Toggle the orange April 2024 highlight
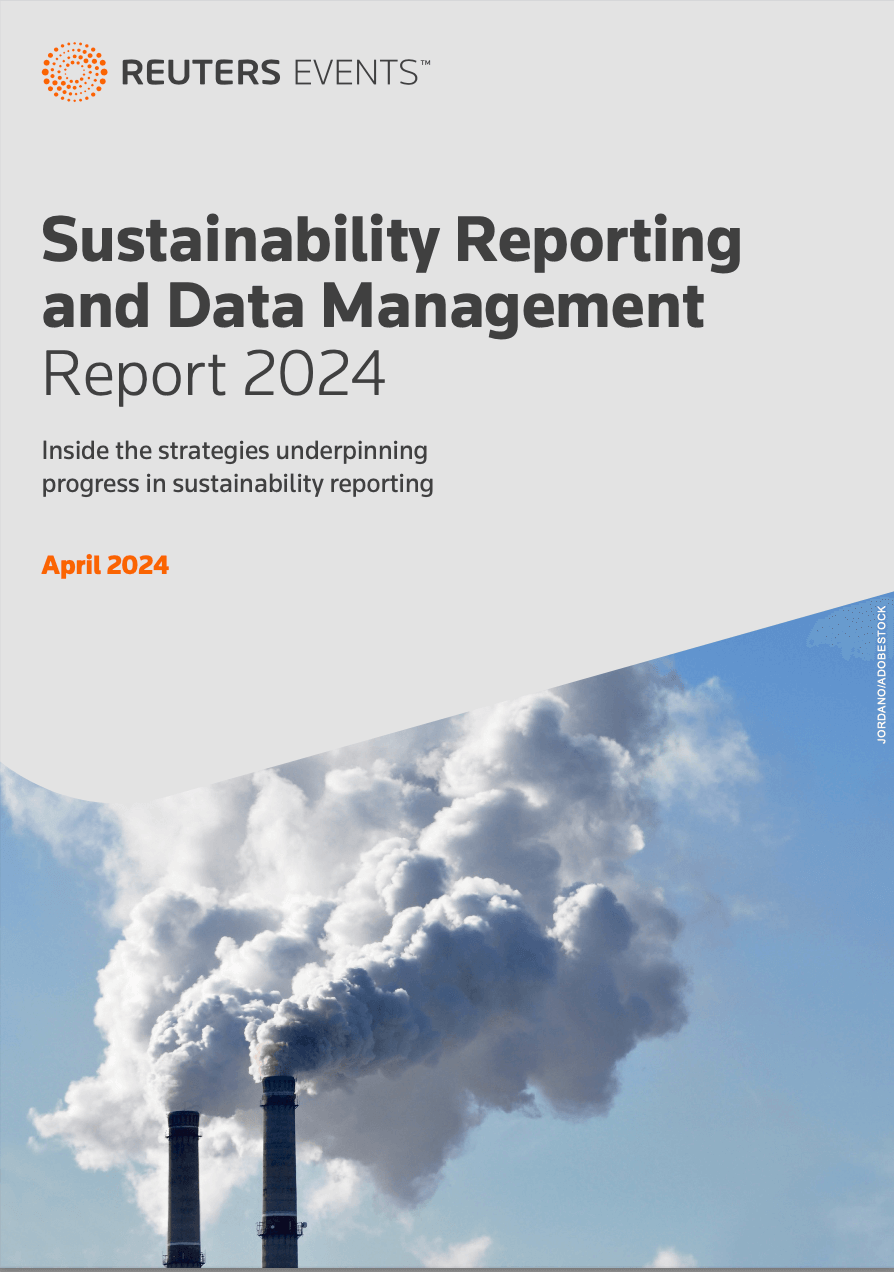The image size is (894, 1272). coord(105,565)
